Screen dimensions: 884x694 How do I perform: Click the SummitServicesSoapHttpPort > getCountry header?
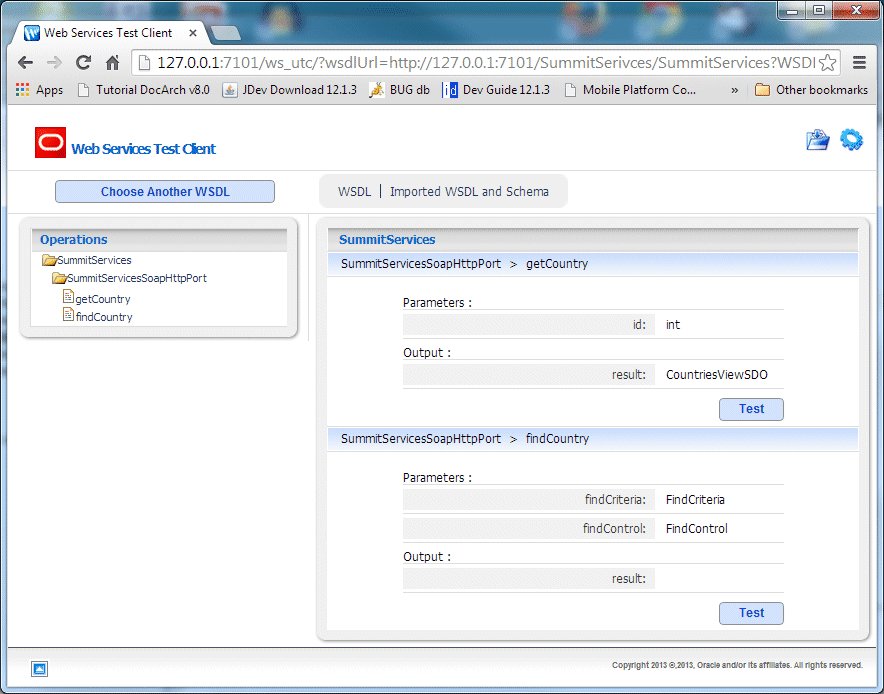click(593, 264)
